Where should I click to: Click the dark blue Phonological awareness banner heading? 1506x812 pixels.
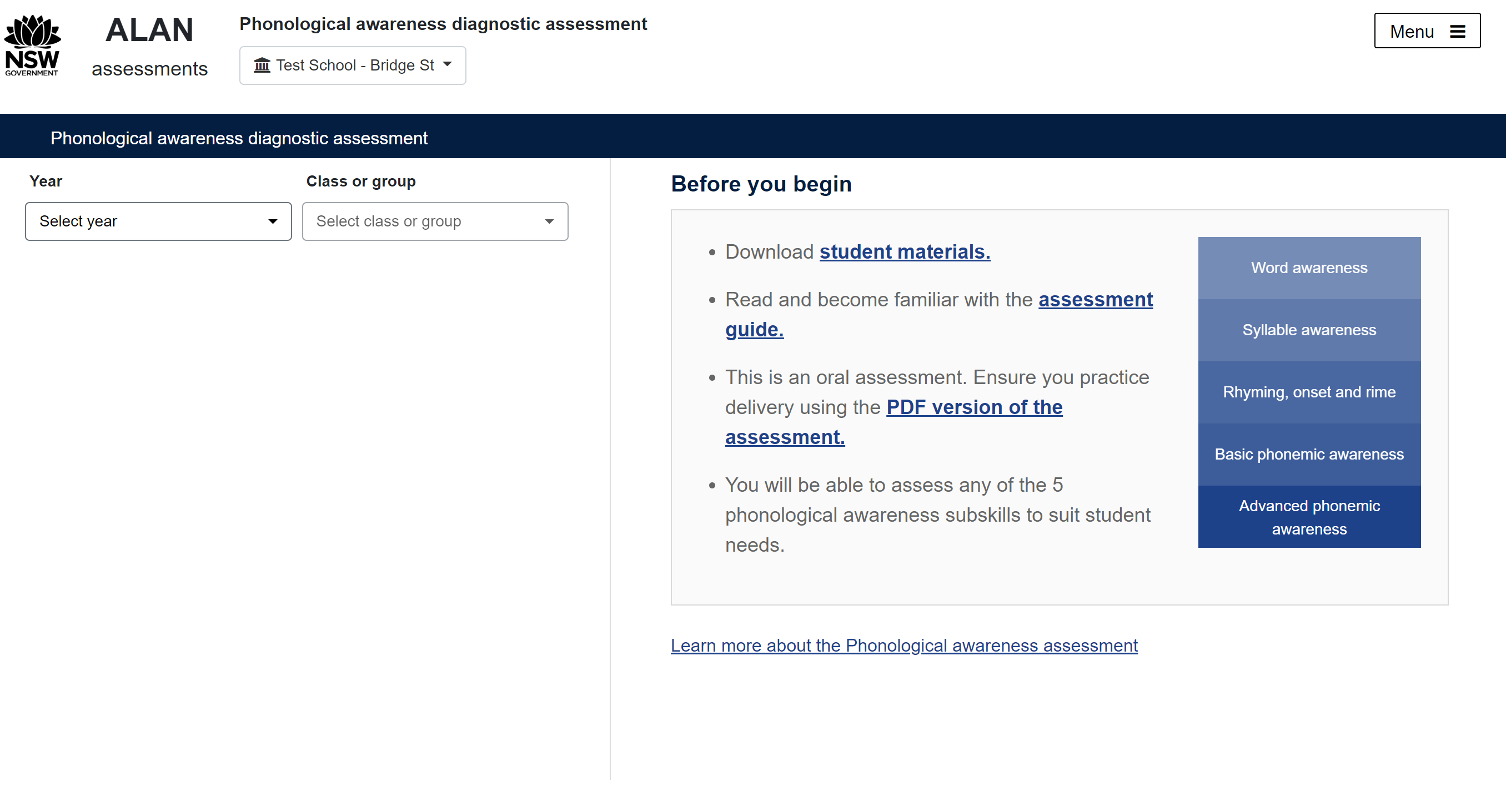(x=239, y=138)
